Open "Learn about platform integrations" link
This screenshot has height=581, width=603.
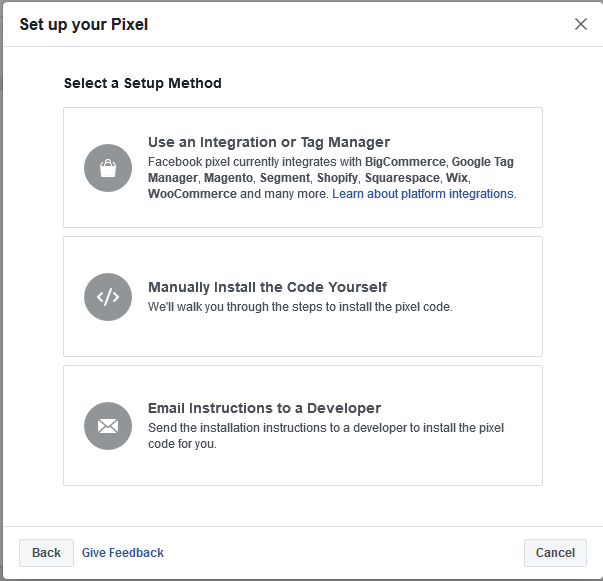(424, 194)
